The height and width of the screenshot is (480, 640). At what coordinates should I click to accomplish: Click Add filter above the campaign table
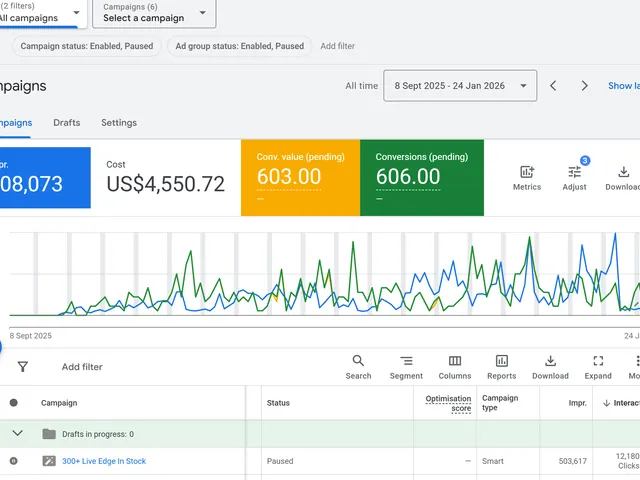point(82,367)
